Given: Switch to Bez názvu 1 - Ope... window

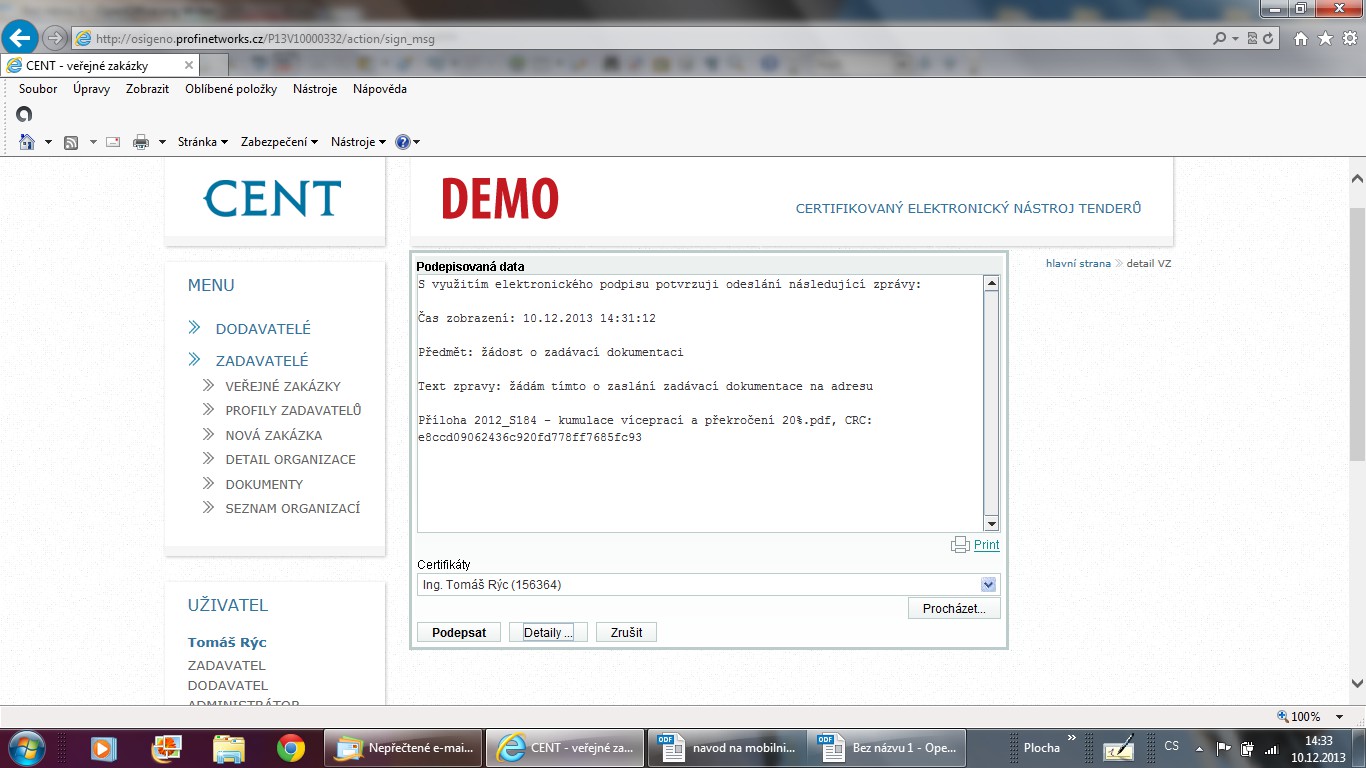Looking at the screenshot, I should (888, 747).
